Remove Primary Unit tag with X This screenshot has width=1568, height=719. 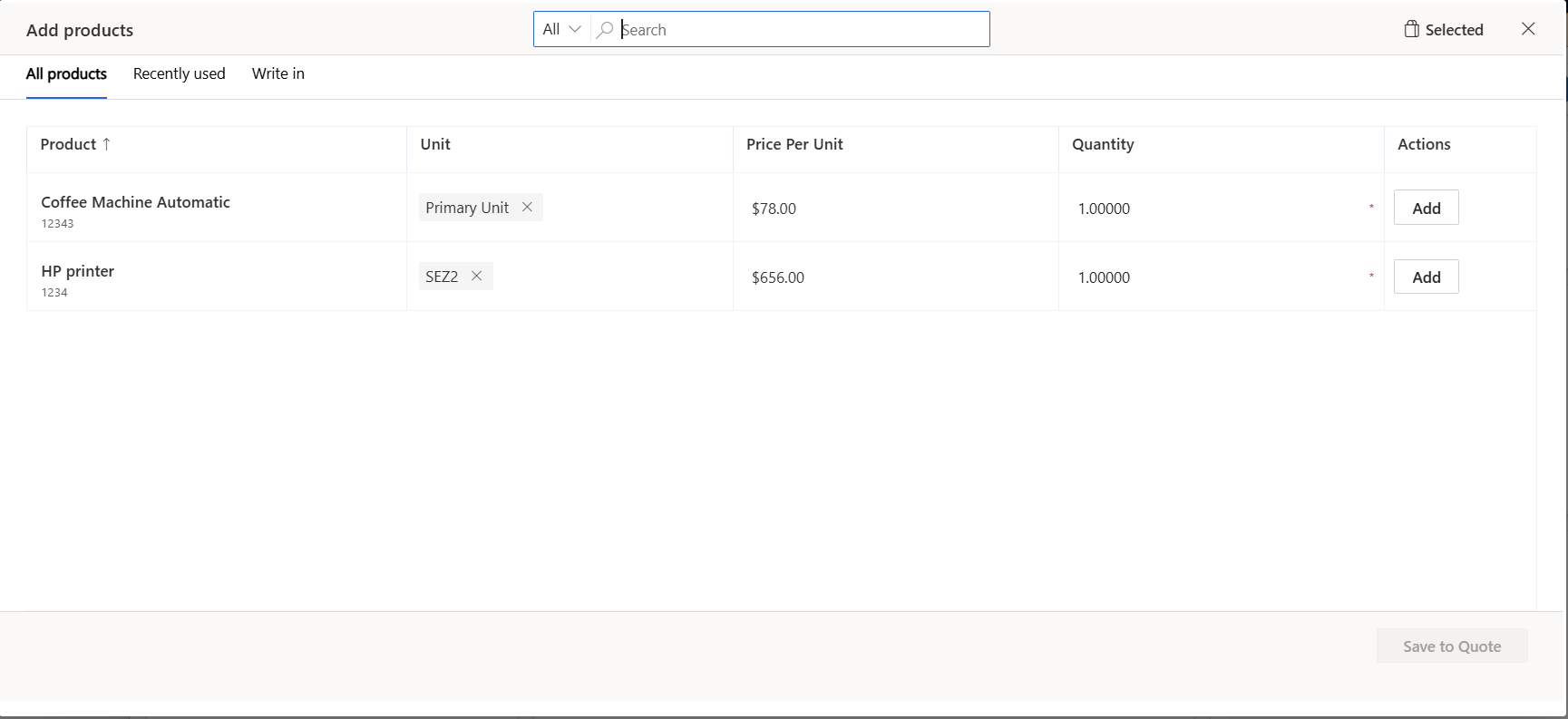(x=527, y=207)
